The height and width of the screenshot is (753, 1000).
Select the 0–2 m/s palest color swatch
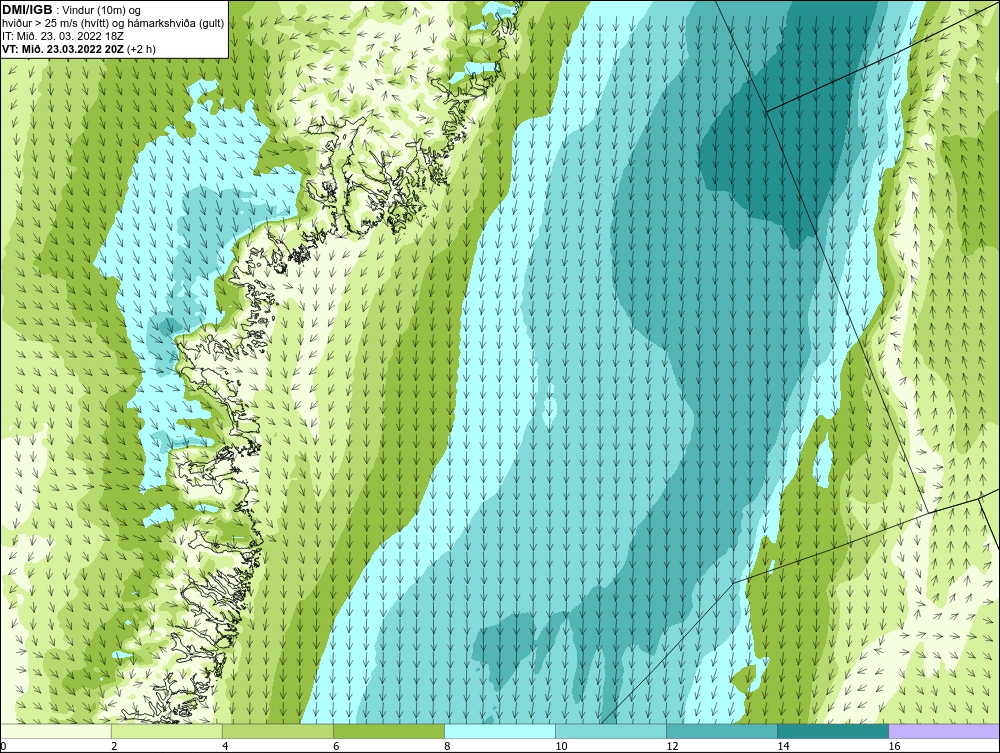[x=55, y=731]
